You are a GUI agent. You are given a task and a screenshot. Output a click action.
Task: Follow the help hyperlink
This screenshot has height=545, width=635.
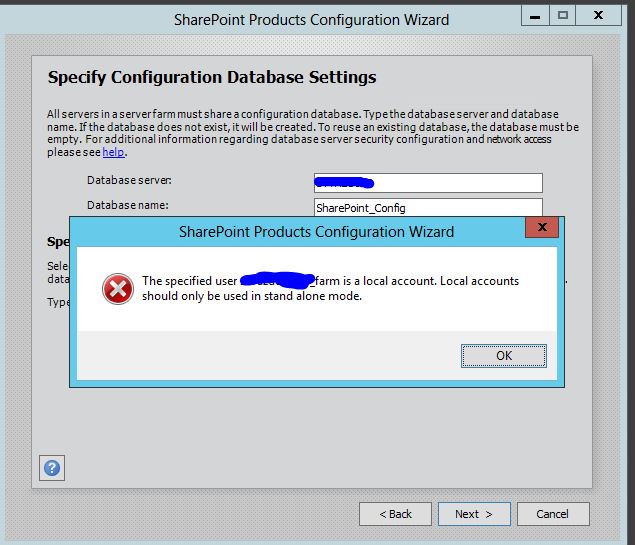(x=113, y=152)
